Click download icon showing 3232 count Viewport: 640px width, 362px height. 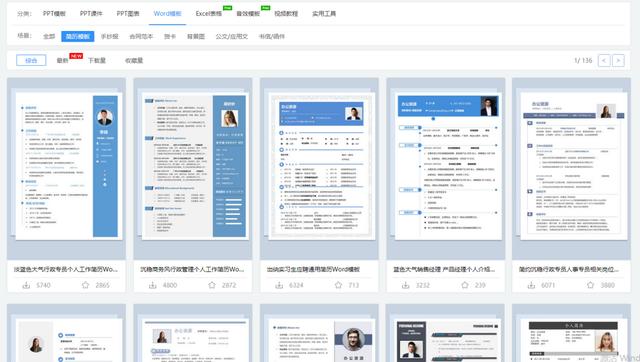(406, 285)
